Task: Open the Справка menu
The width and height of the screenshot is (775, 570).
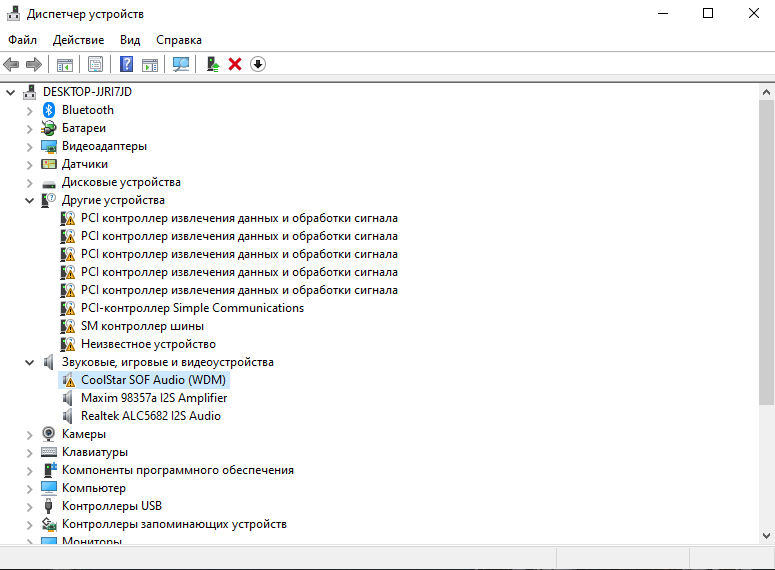Action: click(179, 40)
